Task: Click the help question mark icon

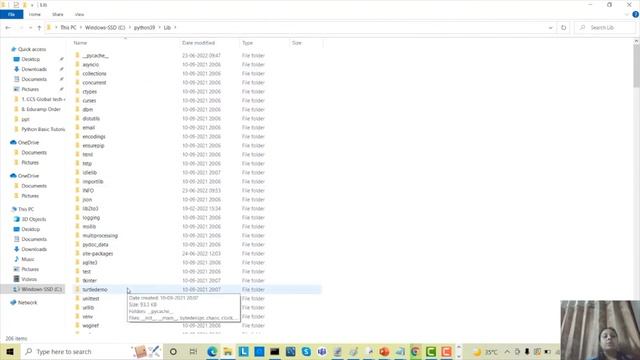Action: (x=636, y=14)
